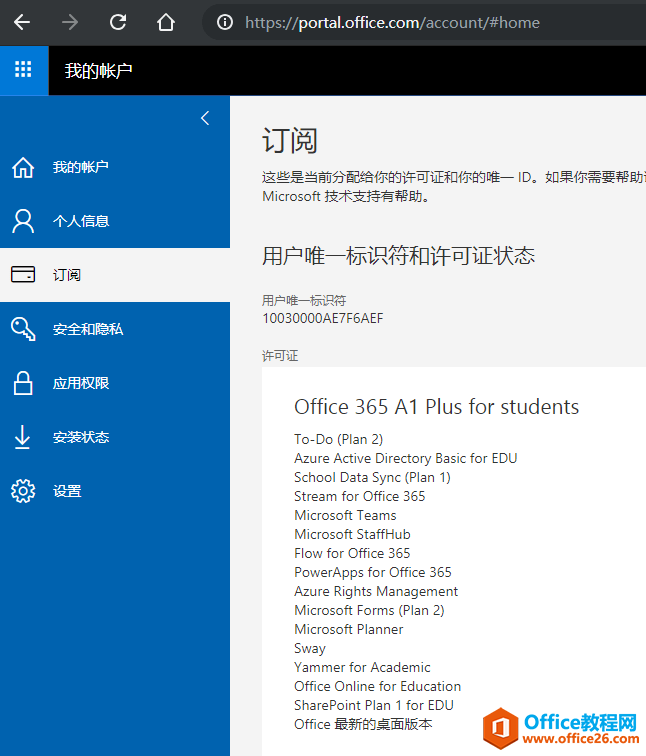View site information icon in address bar
Image resolution: width=646 pixels, height=756 pixels.
[225, 22]
